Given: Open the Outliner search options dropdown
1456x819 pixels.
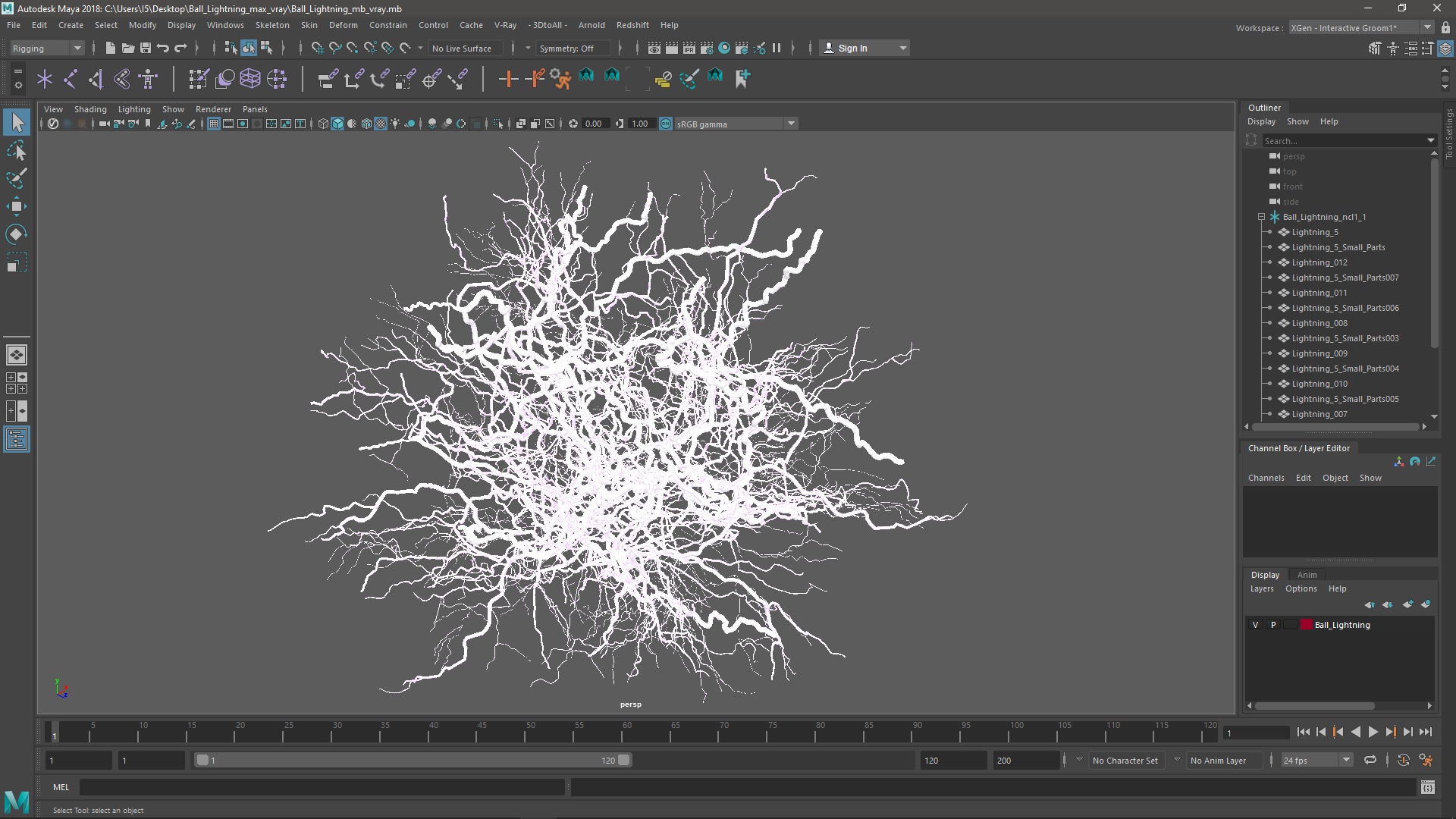Looking at the screenshot, I should (1431, 140).
